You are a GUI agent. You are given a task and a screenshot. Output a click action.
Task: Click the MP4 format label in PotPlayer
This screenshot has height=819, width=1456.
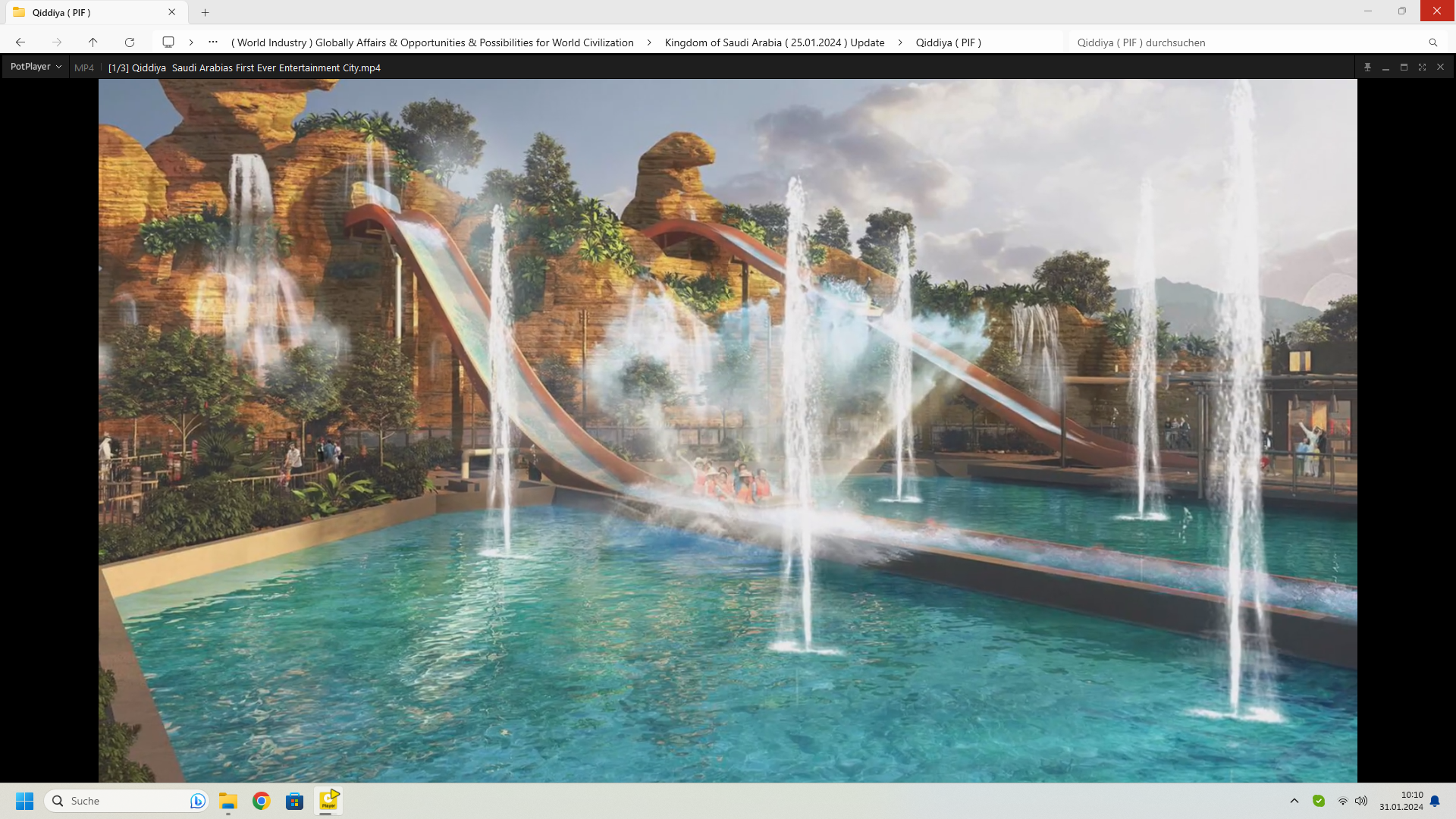pyautogui.click(x=84, y=67)
